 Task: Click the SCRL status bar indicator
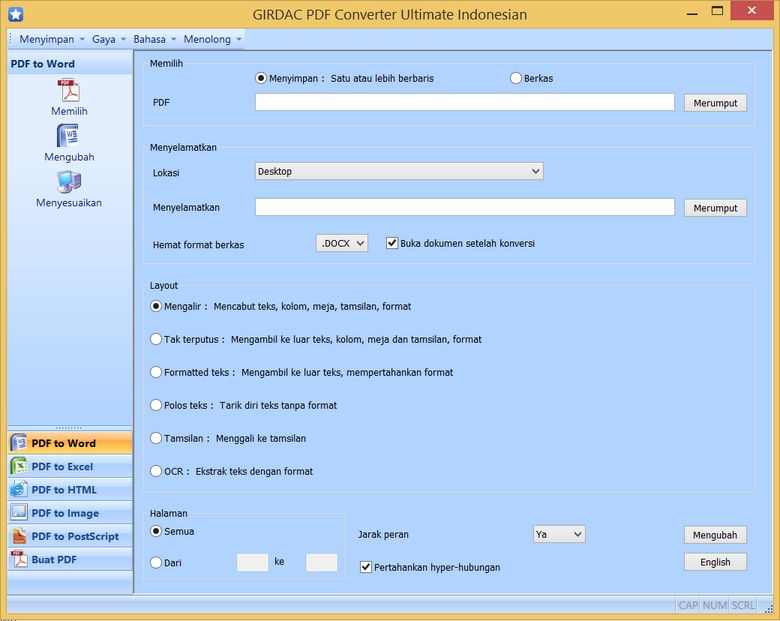pos(743,605)
